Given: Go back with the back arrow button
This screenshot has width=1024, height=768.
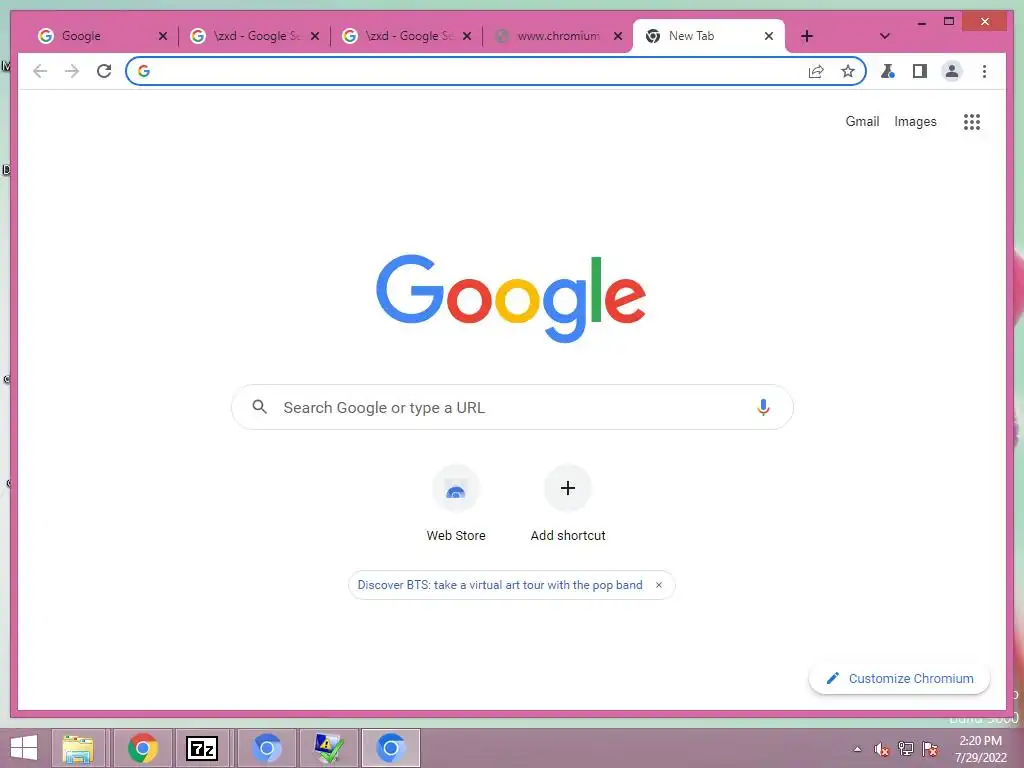Looking at the screenshot, I should 40,71.
